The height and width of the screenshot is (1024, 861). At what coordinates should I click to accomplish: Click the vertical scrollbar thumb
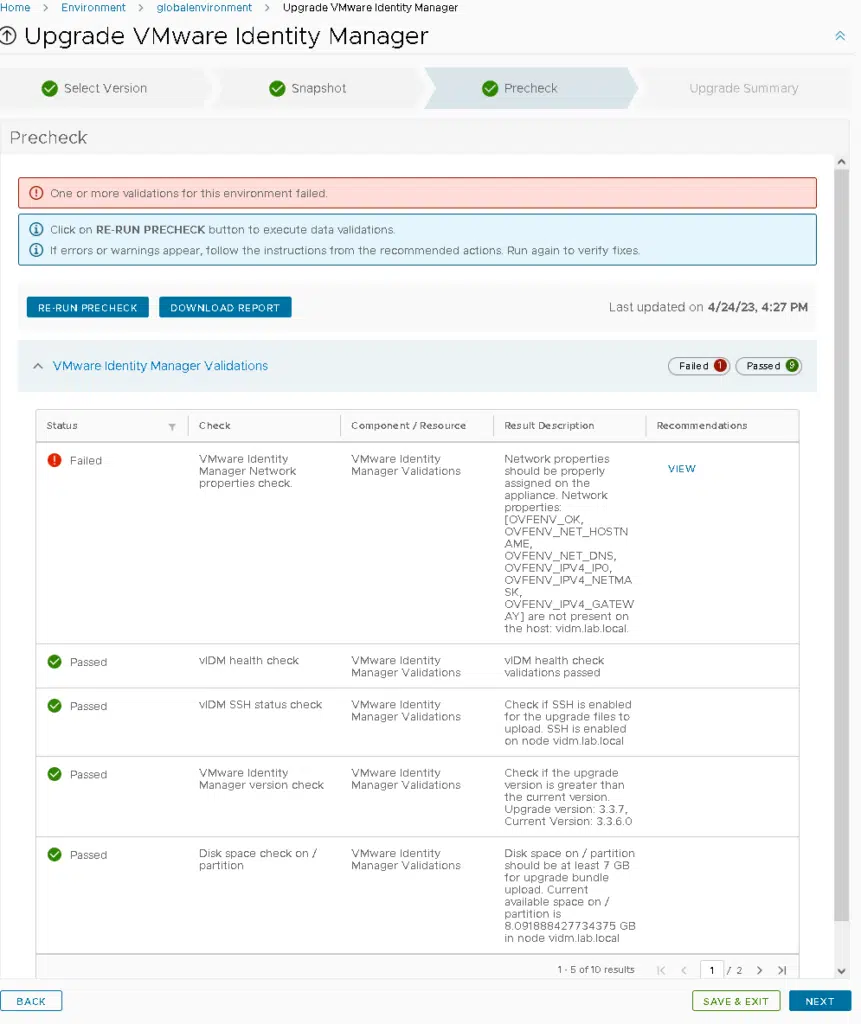point(841,545)
